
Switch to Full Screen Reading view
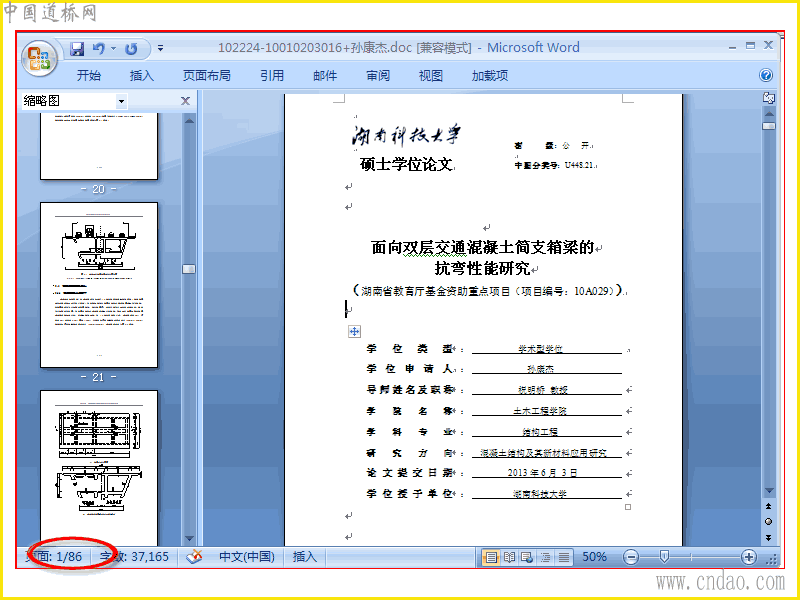(509, 557)
